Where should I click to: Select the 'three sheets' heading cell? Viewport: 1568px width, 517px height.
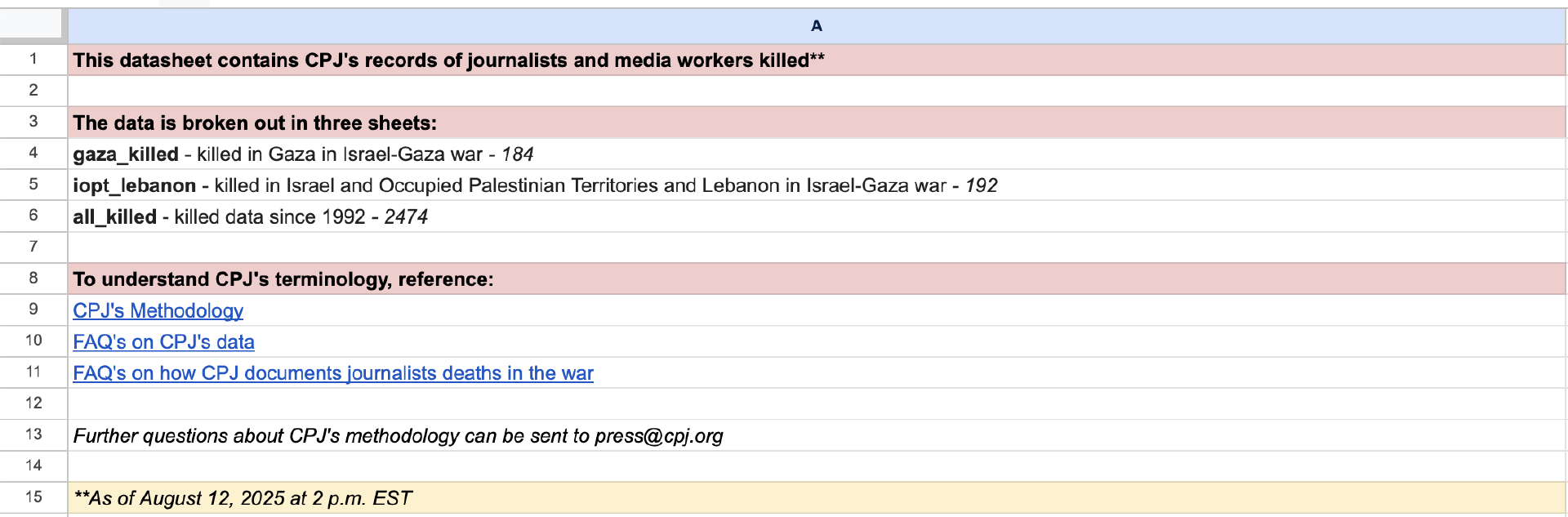(x=255, y=123)
